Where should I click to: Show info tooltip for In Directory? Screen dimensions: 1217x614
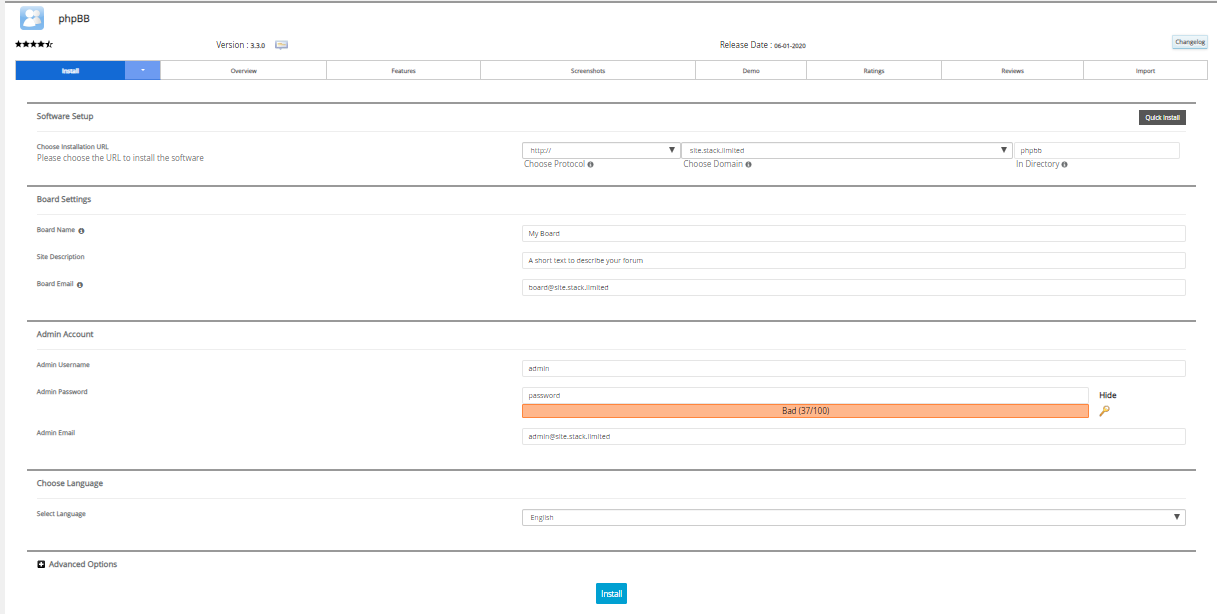1064,164
